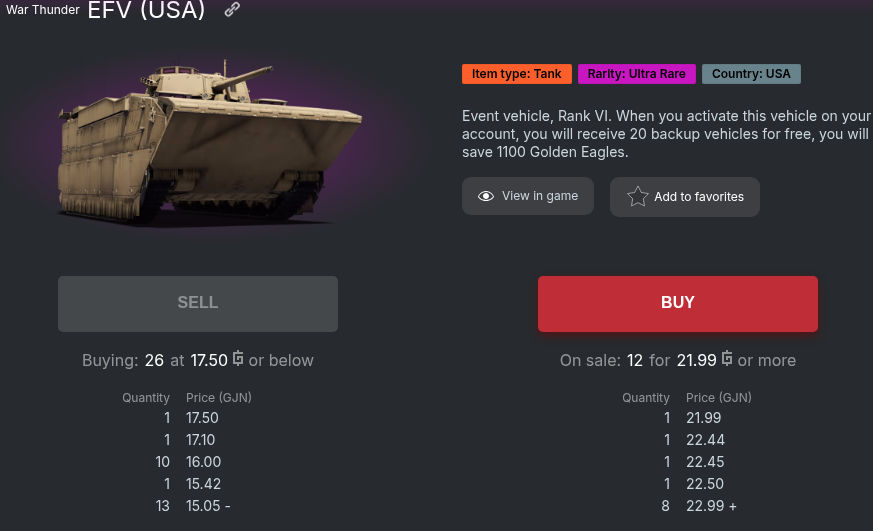Click the EFV (USA) item title
Image resolution: width=873 pixels, height=531 pixels.
coord(146,11)
